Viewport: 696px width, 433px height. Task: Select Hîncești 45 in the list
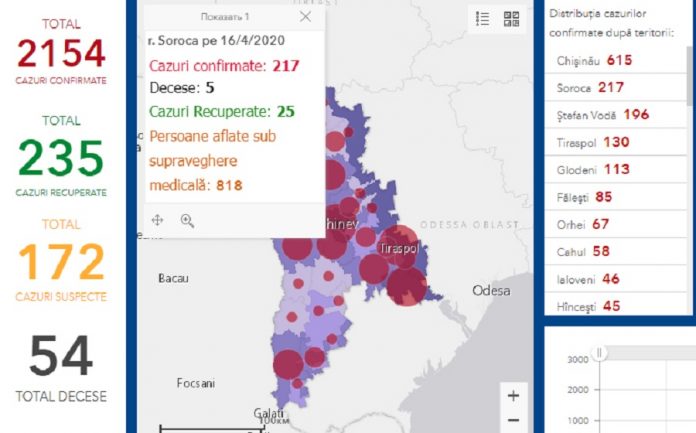(589, 305)
